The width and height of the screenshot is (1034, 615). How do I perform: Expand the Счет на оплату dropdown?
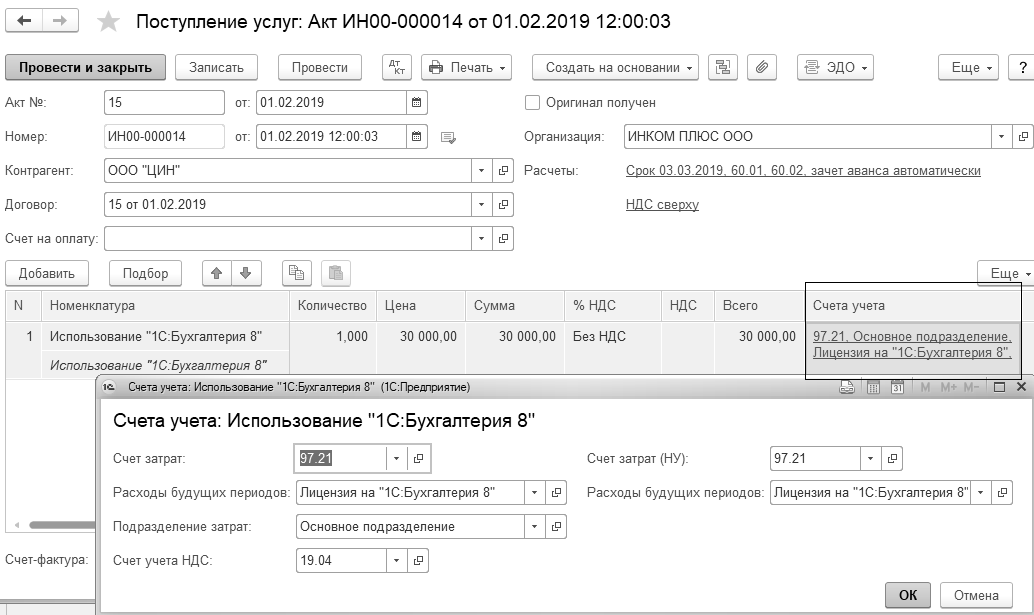pyautogui.click(x=481, y=239)
